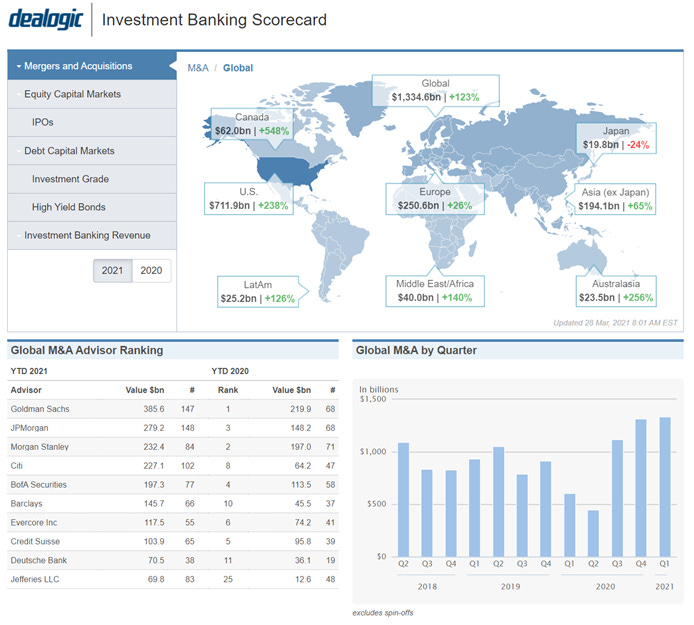Select the U.S. $711.9bn map callout
Screen dimensions: 694x625
click(x=249, y=199)
